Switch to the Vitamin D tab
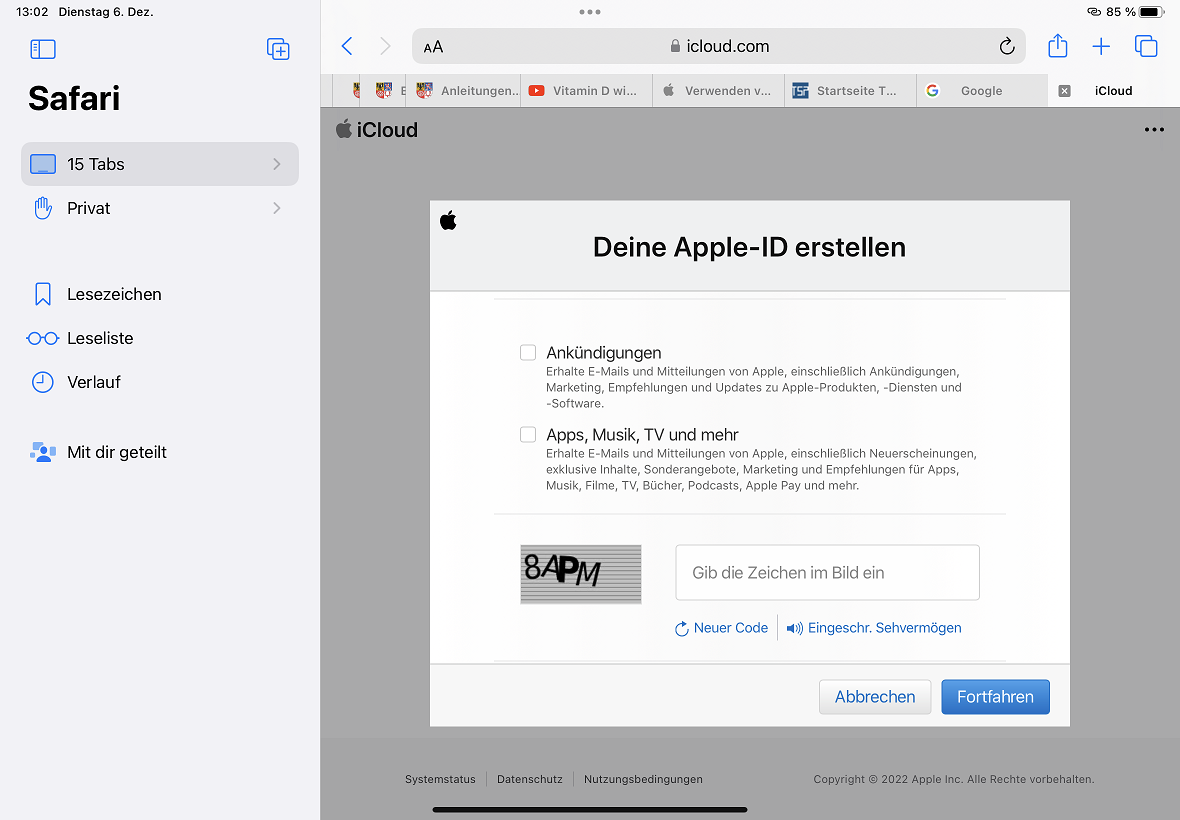Screen dimensions: 1180x820 [586, 91]
